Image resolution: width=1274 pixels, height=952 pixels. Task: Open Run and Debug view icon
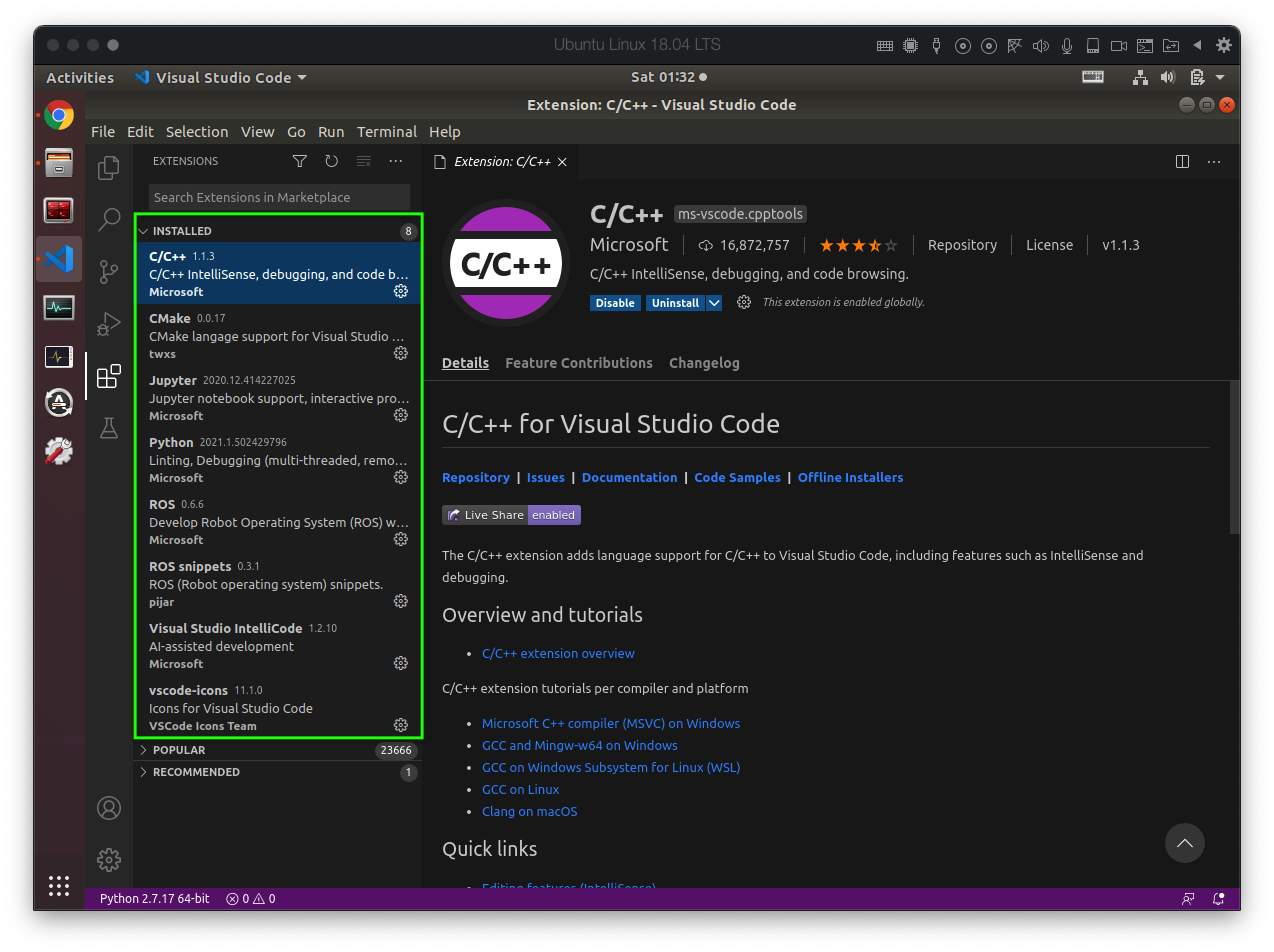(109, 324)
